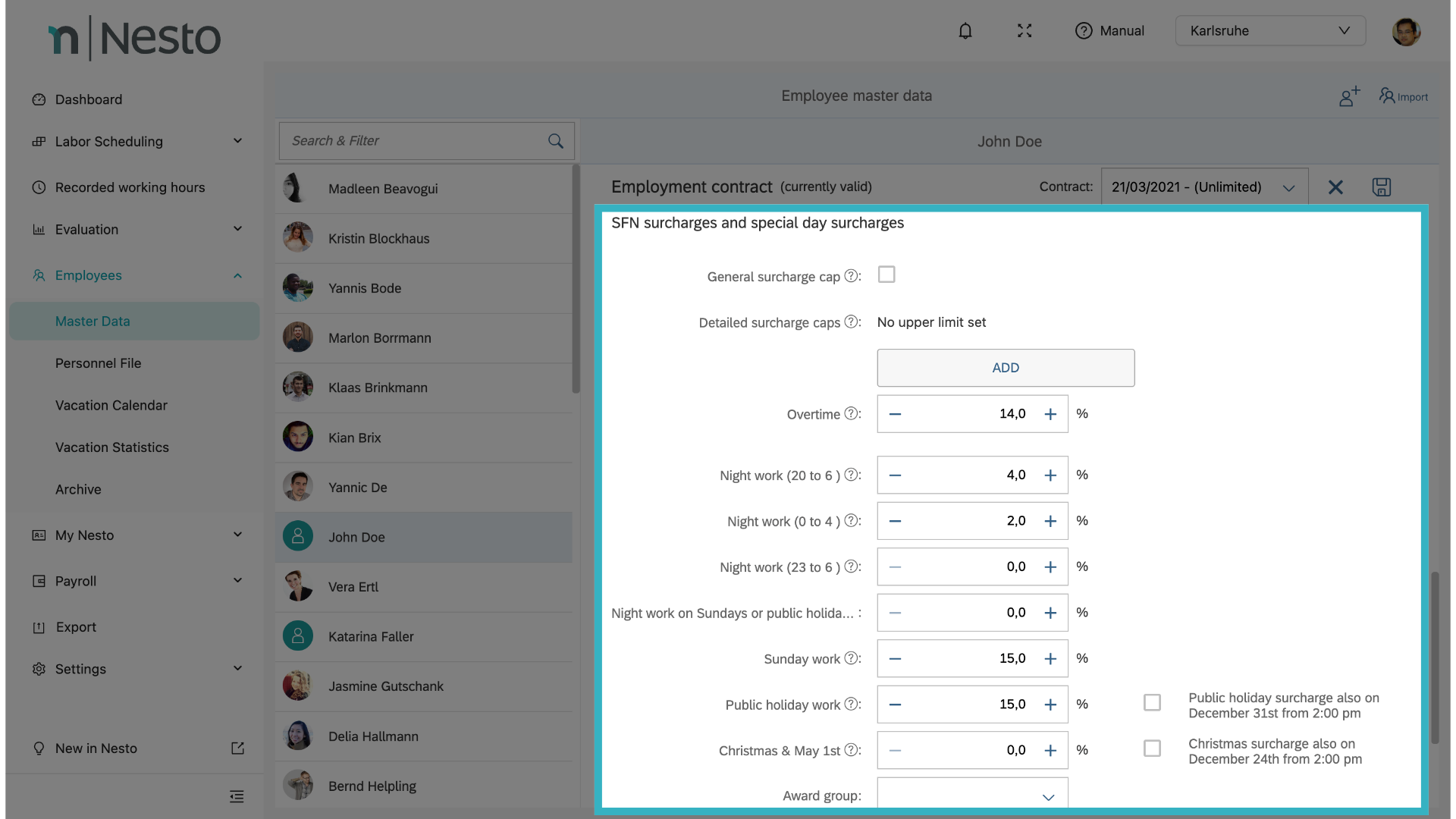Viewport: 1456px width, 819px height.
Task: Click the search magnifier icon
Action: click(x=555, y=141)
